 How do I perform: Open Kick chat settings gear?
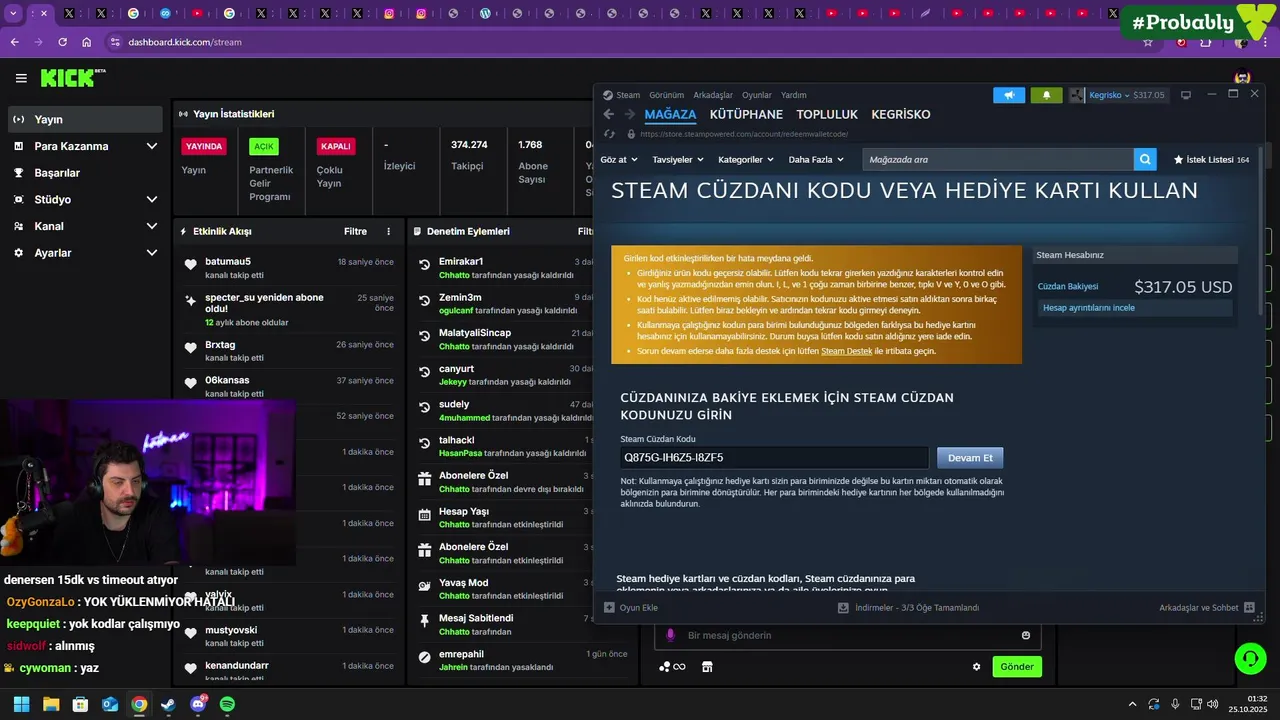point(977,667)
